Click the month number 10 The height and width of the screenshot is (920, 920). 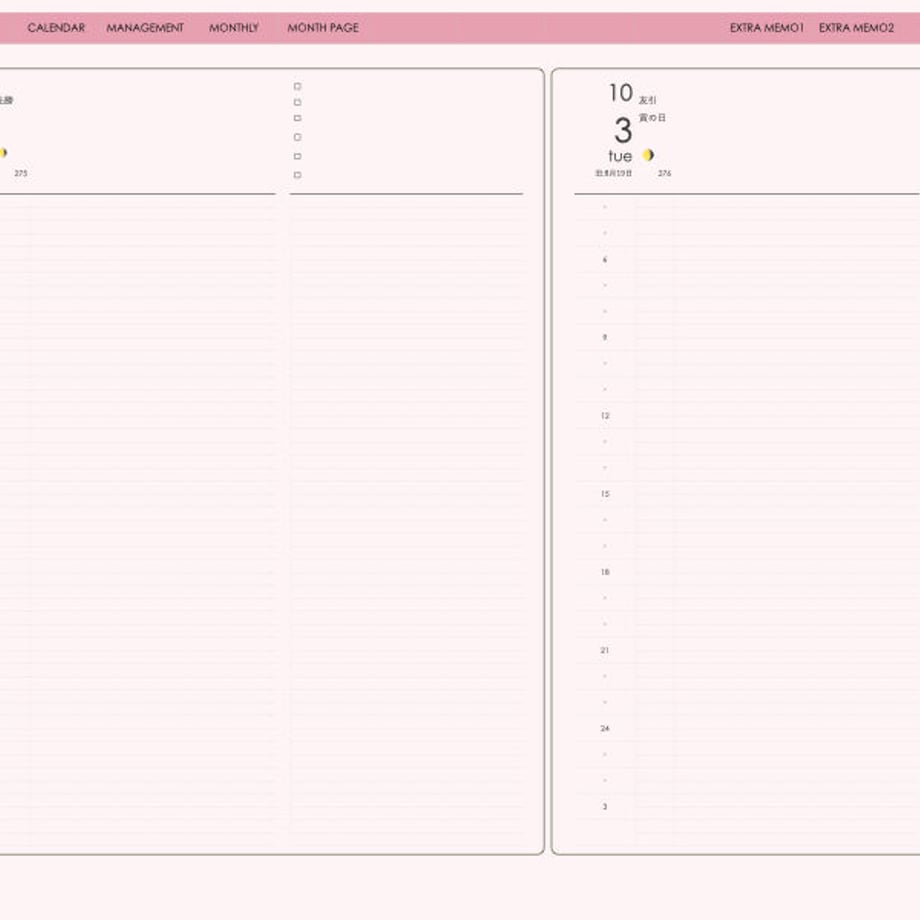tap(621, 93)
